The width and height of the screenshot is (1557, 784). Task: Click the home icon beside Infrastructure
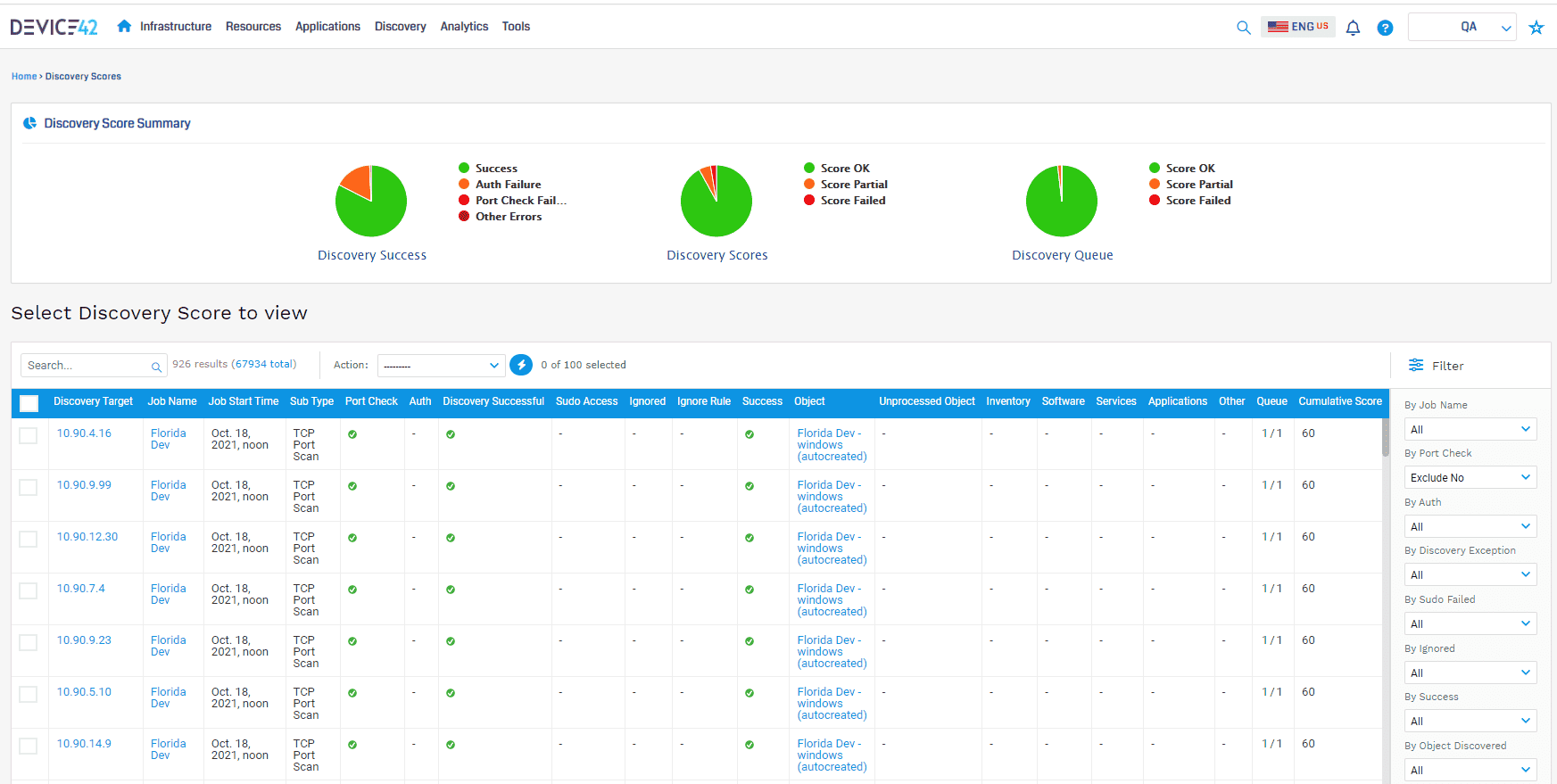pos(124,27)
